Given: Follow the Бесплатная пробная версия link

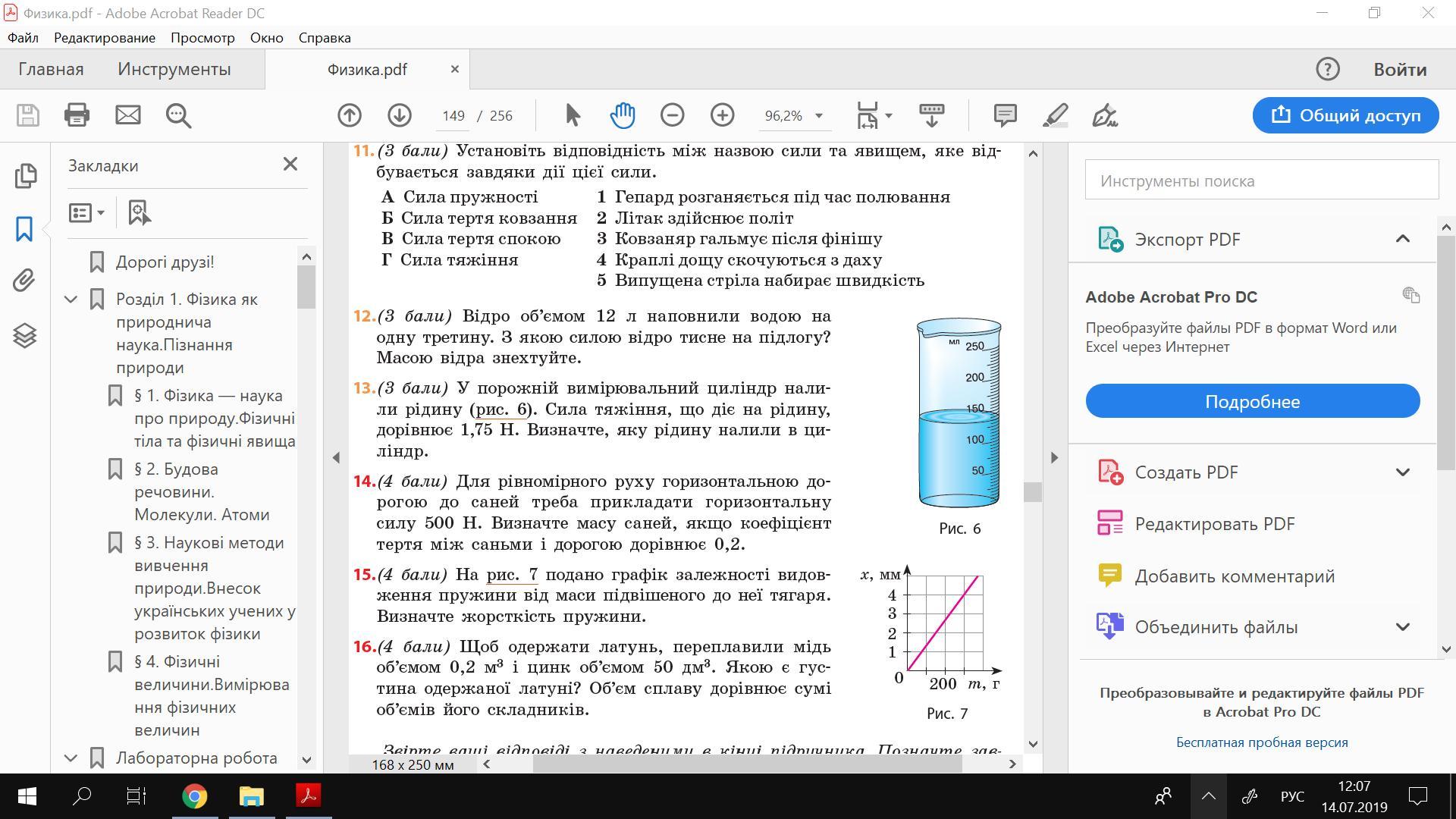Looking at the screenshot, I should tap(1262, 742).
